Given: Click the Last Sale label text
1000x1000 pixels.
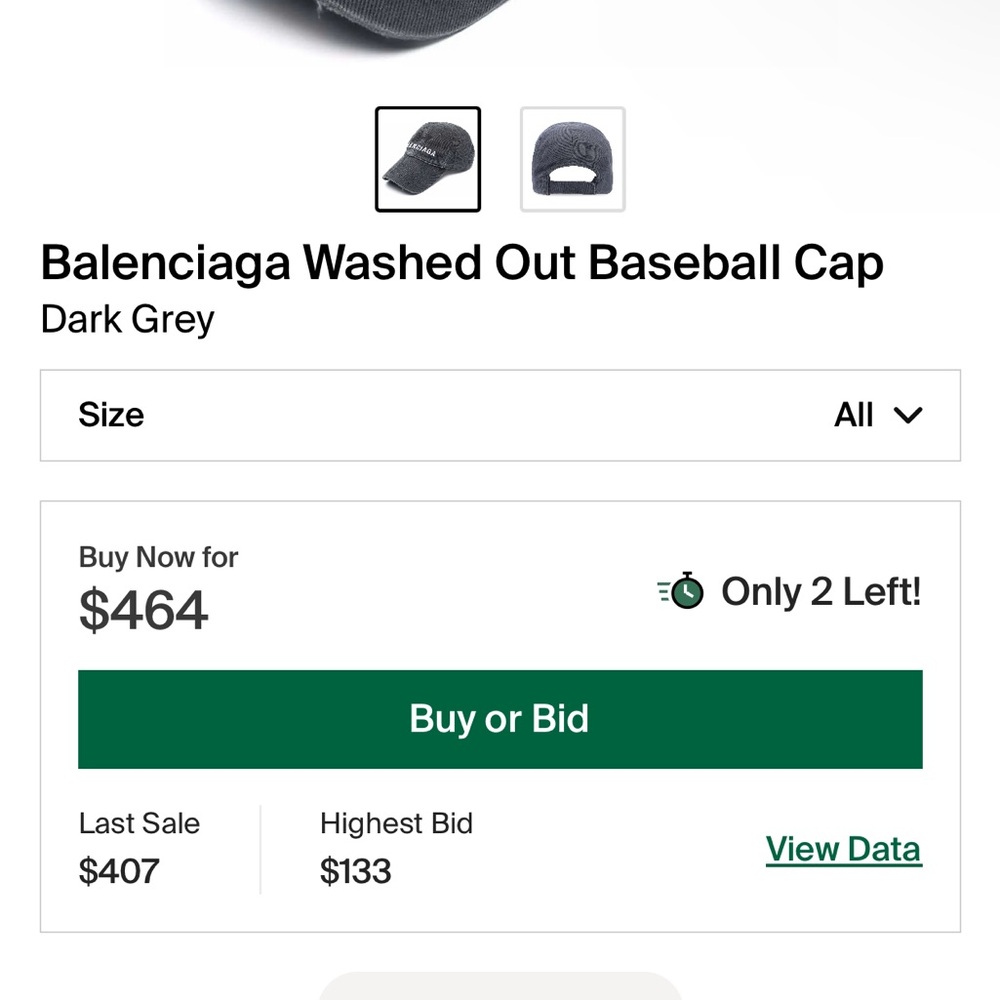Looking at the screenshot, I should (139, 823).
